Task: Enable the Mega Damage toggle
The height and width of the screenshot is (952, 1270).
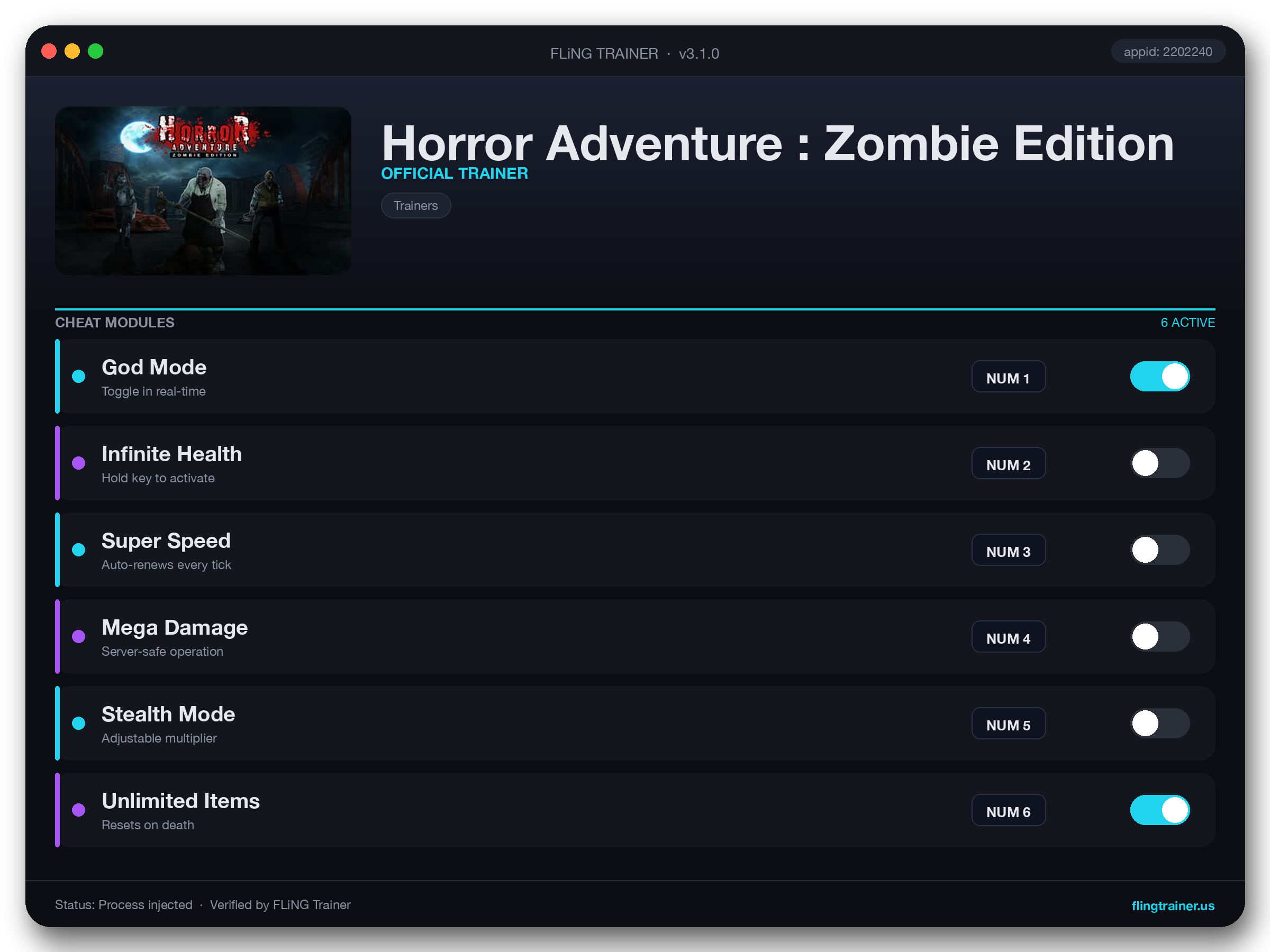Action: click(1160, 636)
